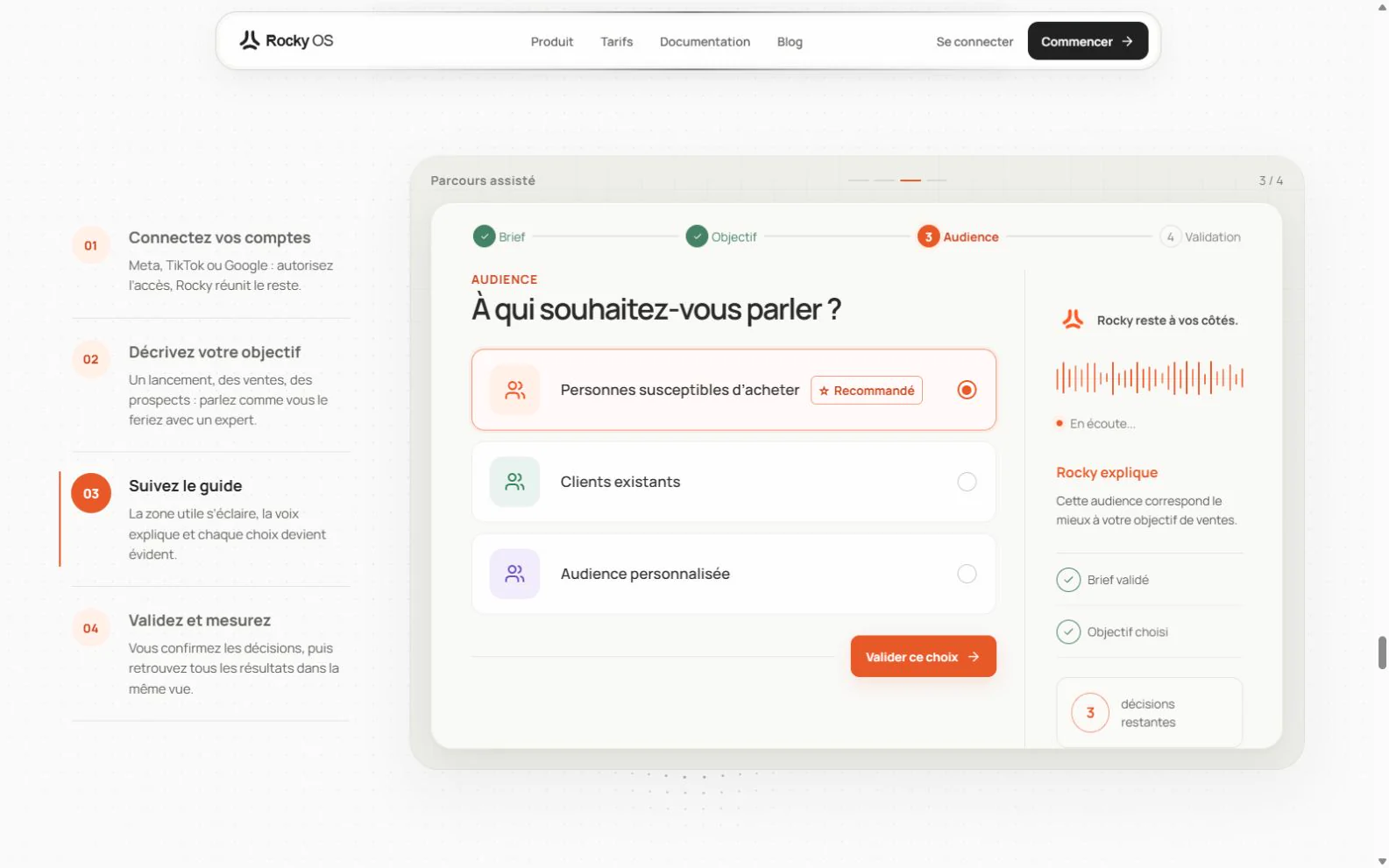The height and width of the screenshot is (868, 1389).
Task: Click the Audience step label
Action: (971, 236)
